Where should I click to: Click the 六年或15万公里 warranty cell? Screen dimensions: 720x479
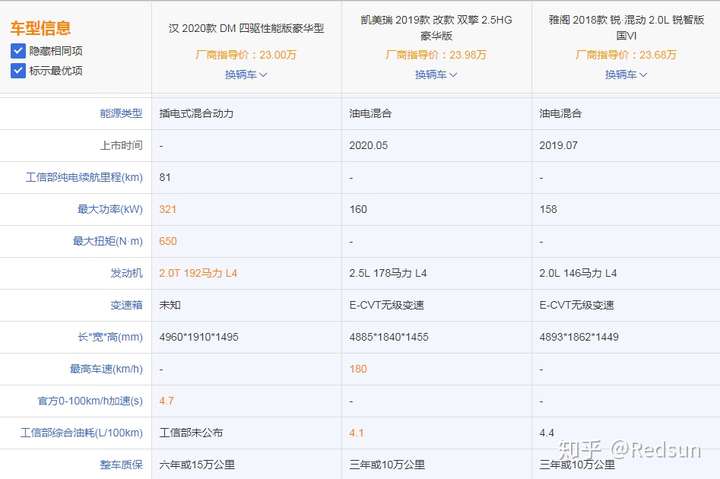pyautogui.click(x=197, y=465)
